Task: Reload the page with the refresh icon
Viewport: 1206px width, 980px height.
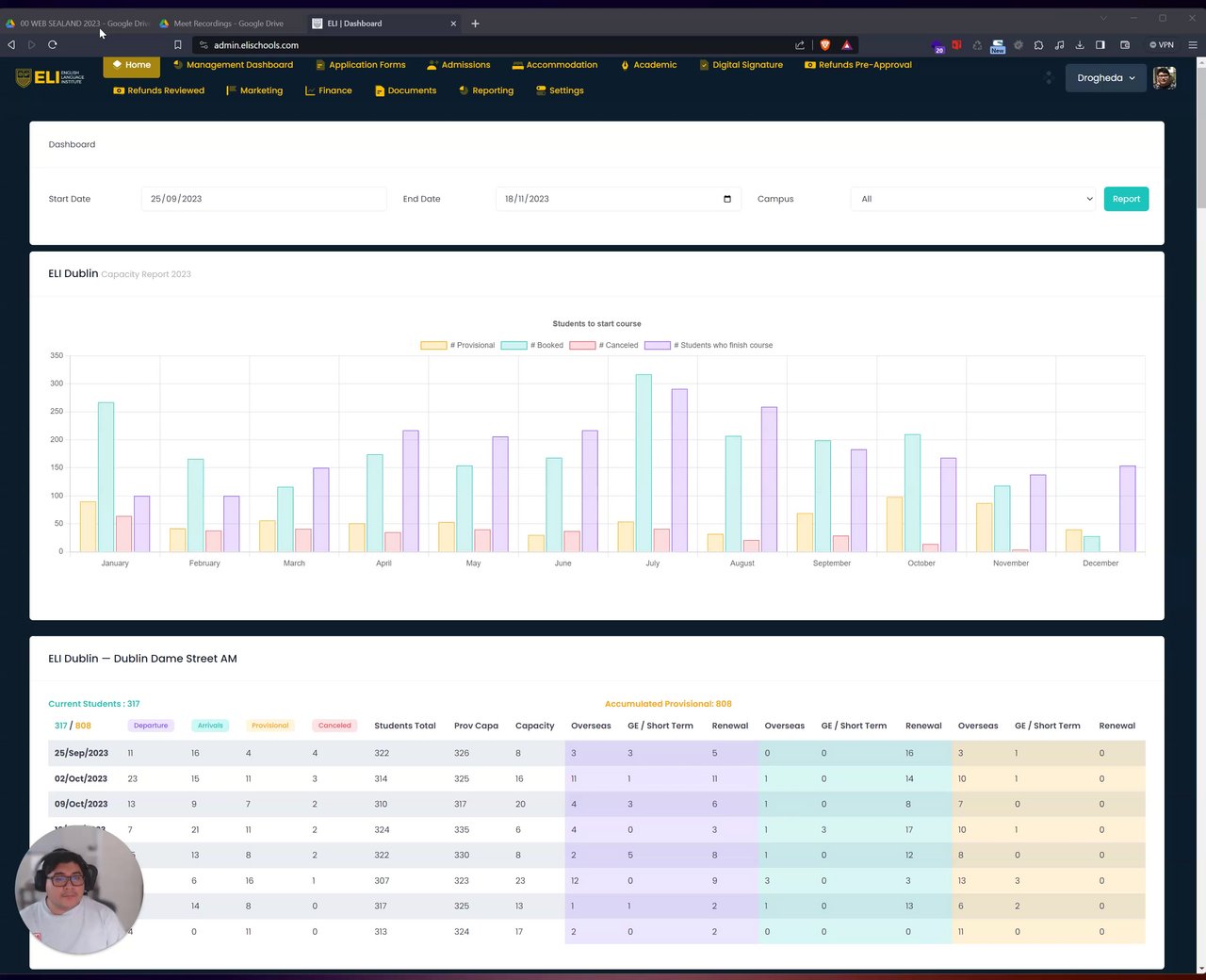Action: (x=53, y=44)
